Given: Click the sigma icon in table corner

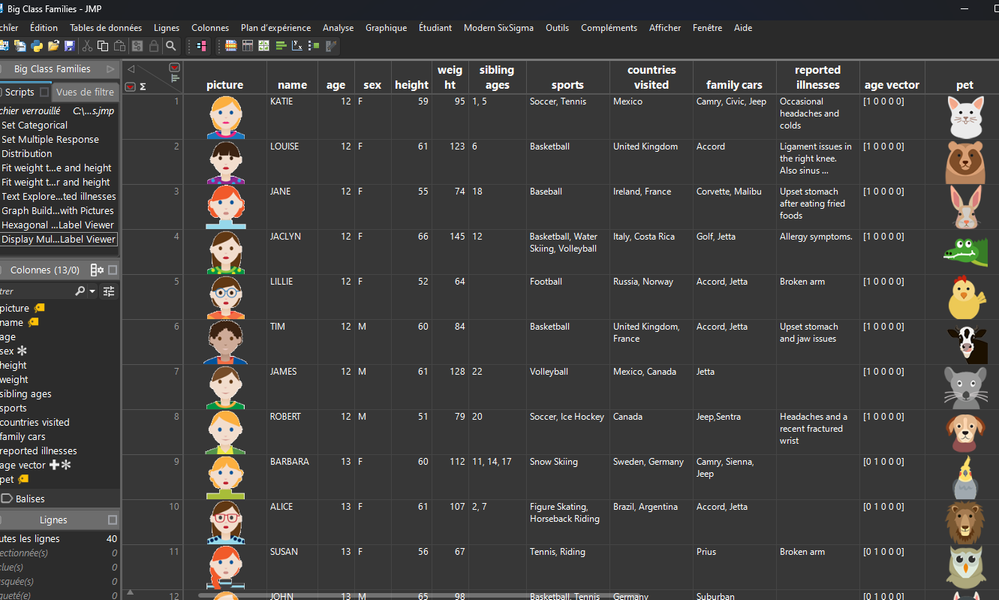Looking at the screenshot, I should coord(143,87).
